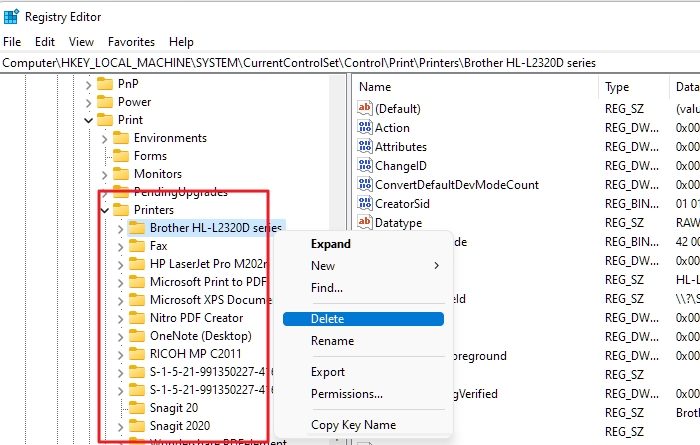Click the Action DWORD value icon

[365, 127]
